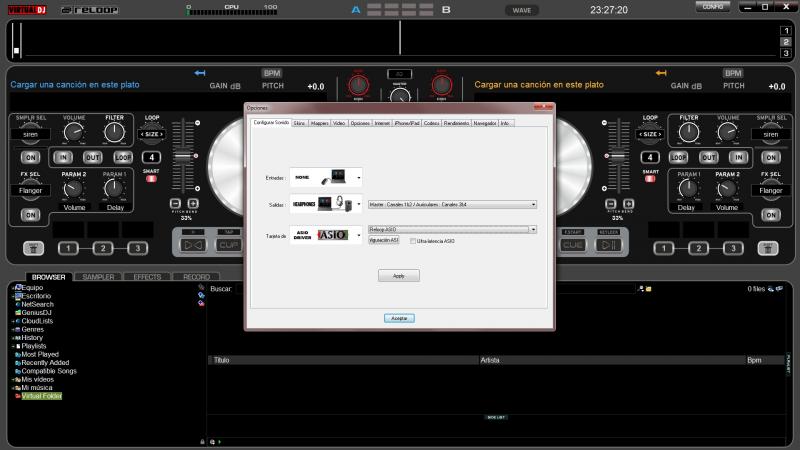Switch to the Navegador tab
800x450 pixels.
(x=485, y=123)
